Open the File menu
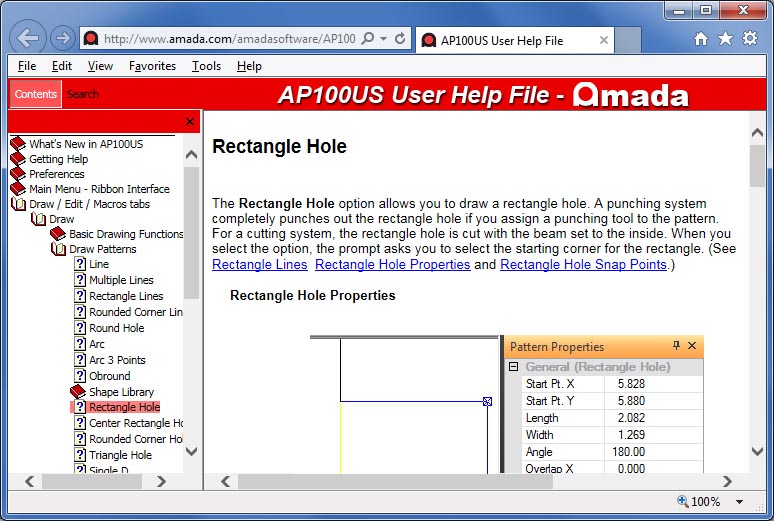This screenshot has height=521, width=774. point(27,66)
